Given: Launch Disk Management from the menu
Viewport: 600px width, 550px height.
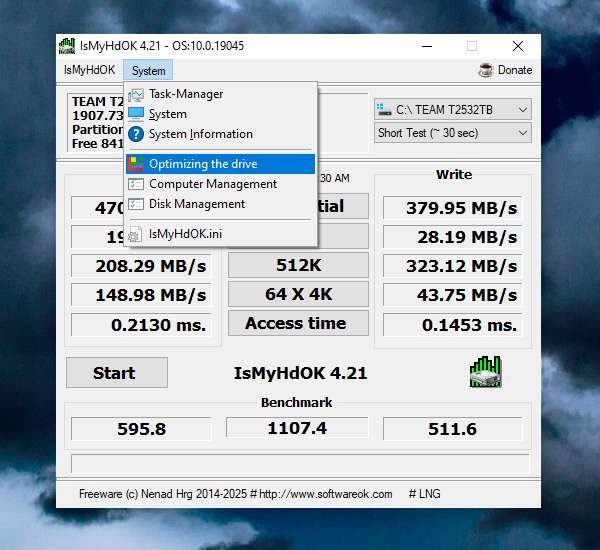Looking at the screenshot, I should click(220, 204).
